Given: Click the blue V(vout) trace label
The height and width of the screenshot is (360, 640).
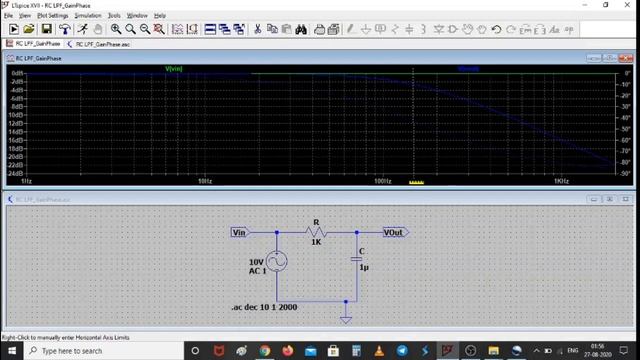Looking at the screenshot, I should point(469,69).
